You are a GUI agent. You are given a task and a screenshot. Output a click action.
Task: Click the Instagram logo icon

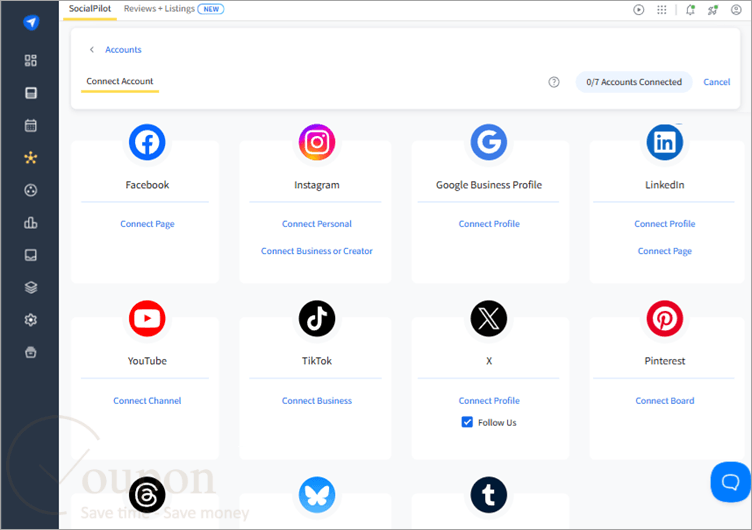tap(317, 142)
